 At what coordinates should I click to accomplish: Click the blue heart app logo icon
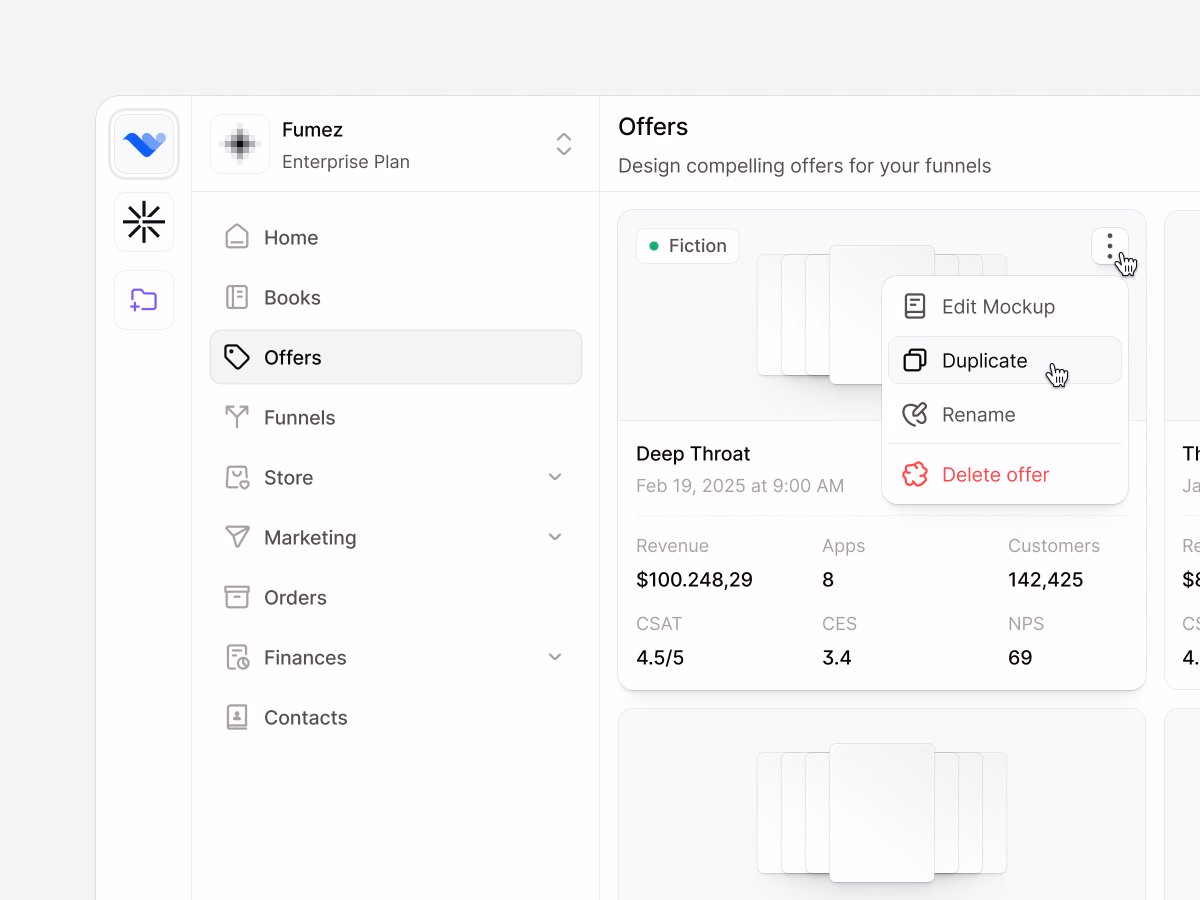click(144, 144)
